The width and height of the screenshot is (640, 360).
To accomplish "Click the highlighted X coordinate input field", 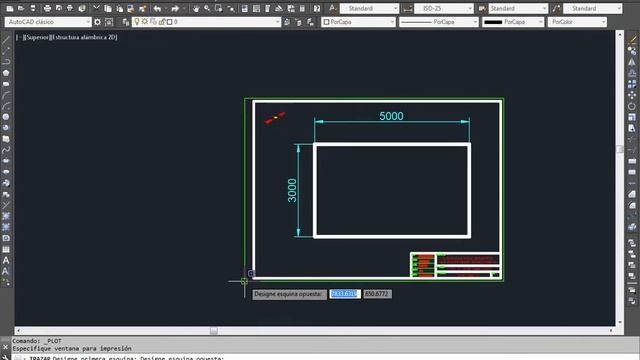I will pos(345,294).
